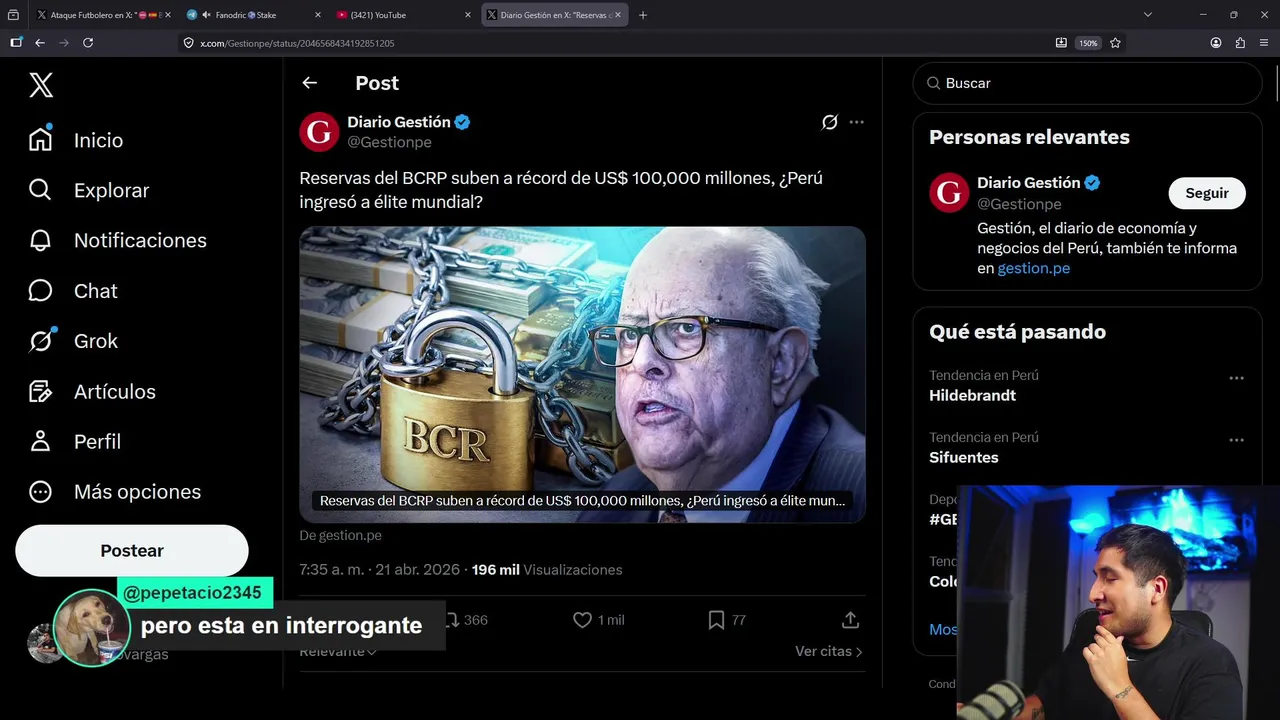Like the post with the heart icon
The image size is (1280, 720).
tap(582, 620)
